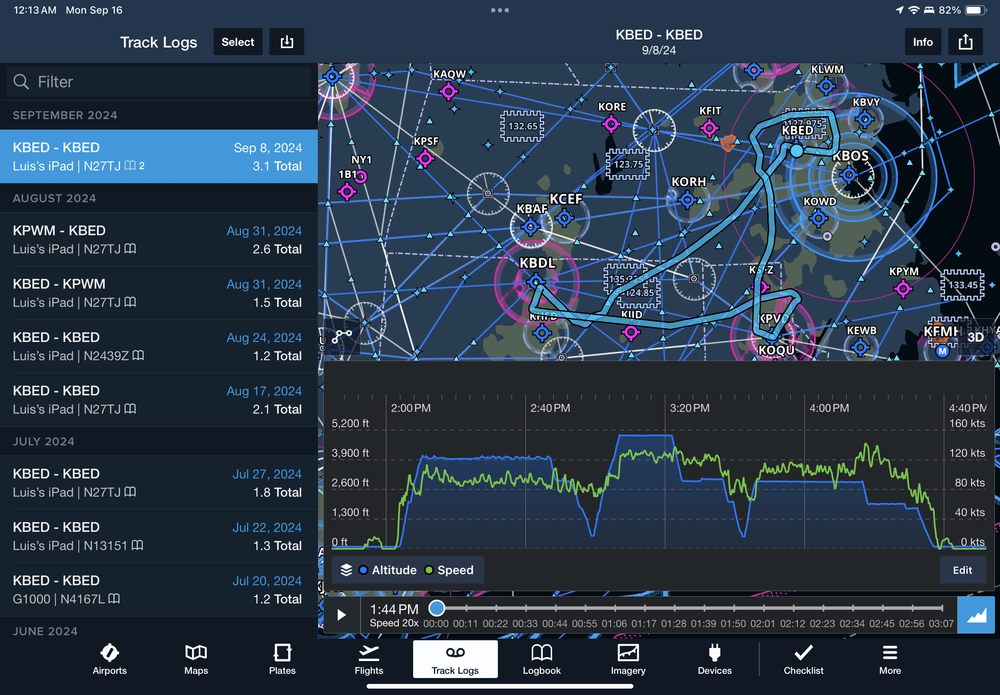Switch the map to 3D view
This screenshot has width=1000, height=695.
(975, 339)
